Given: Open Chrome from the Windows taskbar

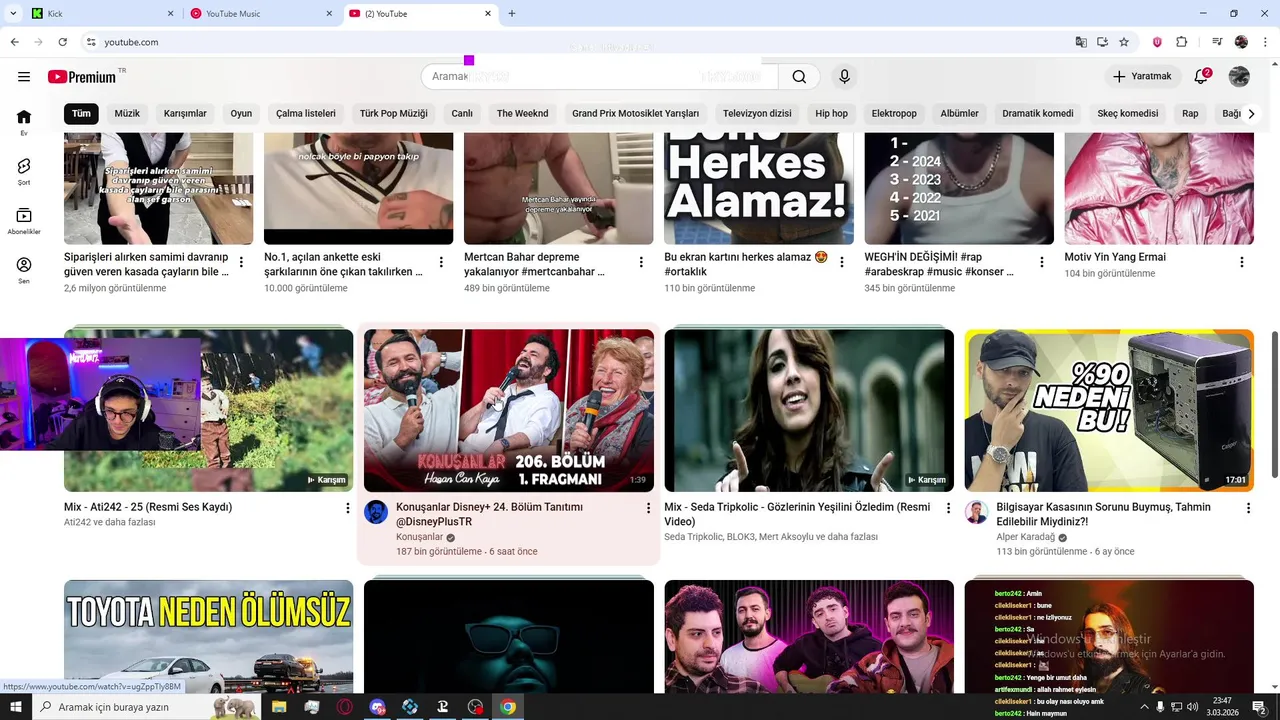Looking at the screenshot, I should coord(508,707).
